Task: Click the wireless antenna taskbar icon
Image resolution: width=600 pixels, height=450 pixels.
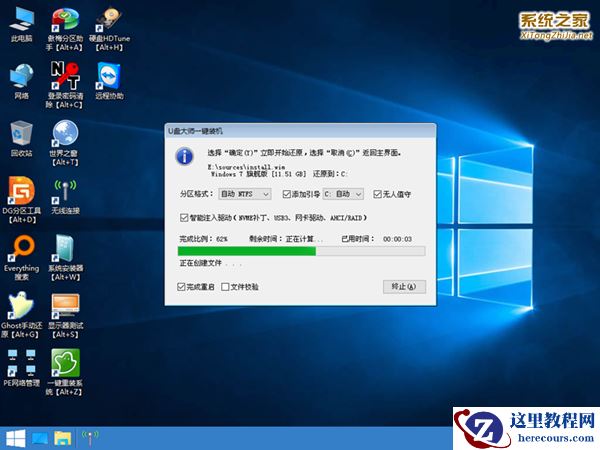Action: click(90, 438)
